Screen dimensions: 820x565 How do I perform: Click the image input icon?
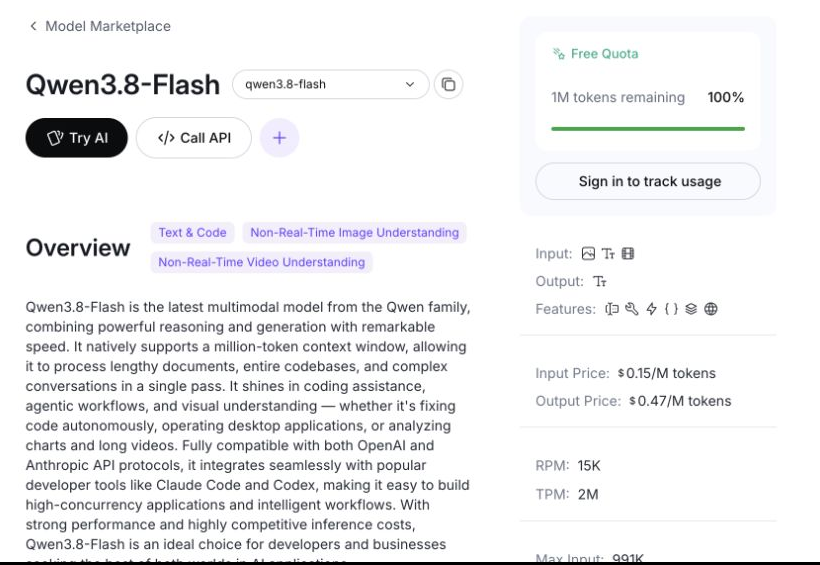tap(588, 254)
